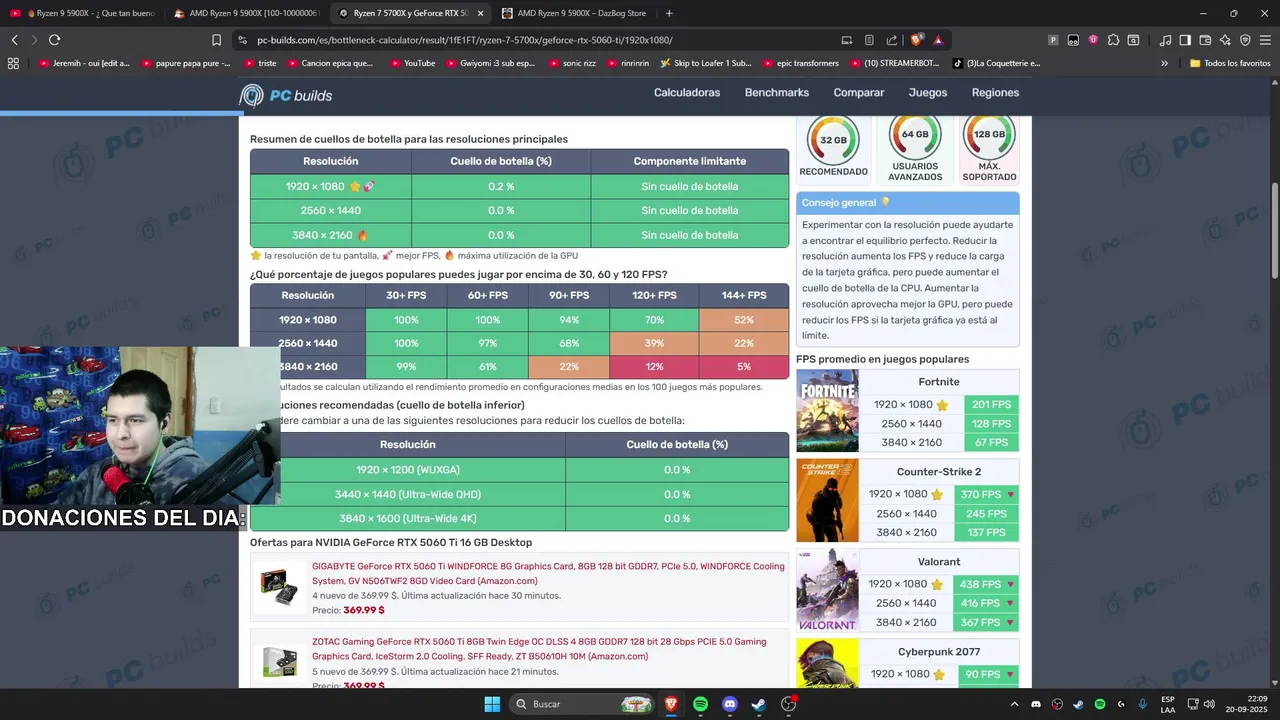Click the 1920 × 1200 (WUXGA) row
Screen dimensions: 1280x720
[x=519, y=470]
